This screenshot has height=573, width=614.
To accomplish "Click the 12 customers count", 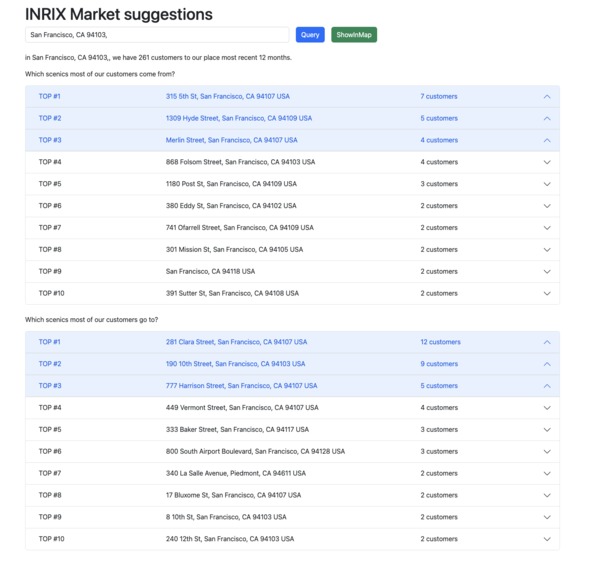I will coord(440,342).
